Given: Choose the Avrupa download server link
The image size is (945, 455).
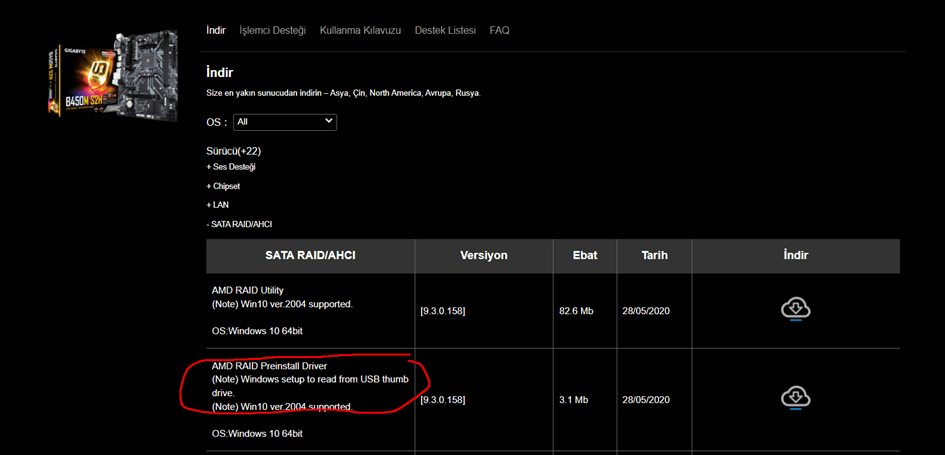Looking at the screenshot, I should tap(438, 94).
